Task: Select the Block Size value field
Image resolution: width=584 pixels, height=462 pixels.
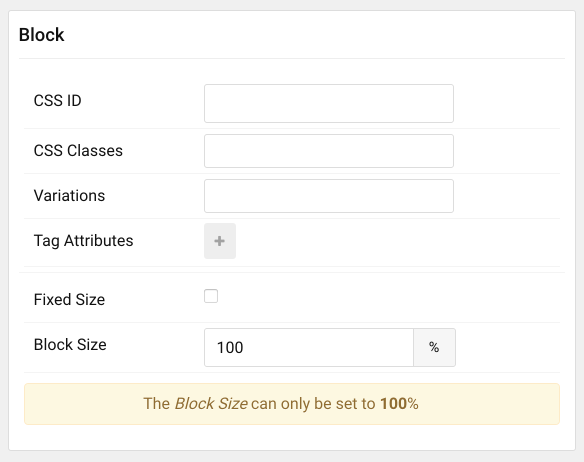Action: (309, 347)
